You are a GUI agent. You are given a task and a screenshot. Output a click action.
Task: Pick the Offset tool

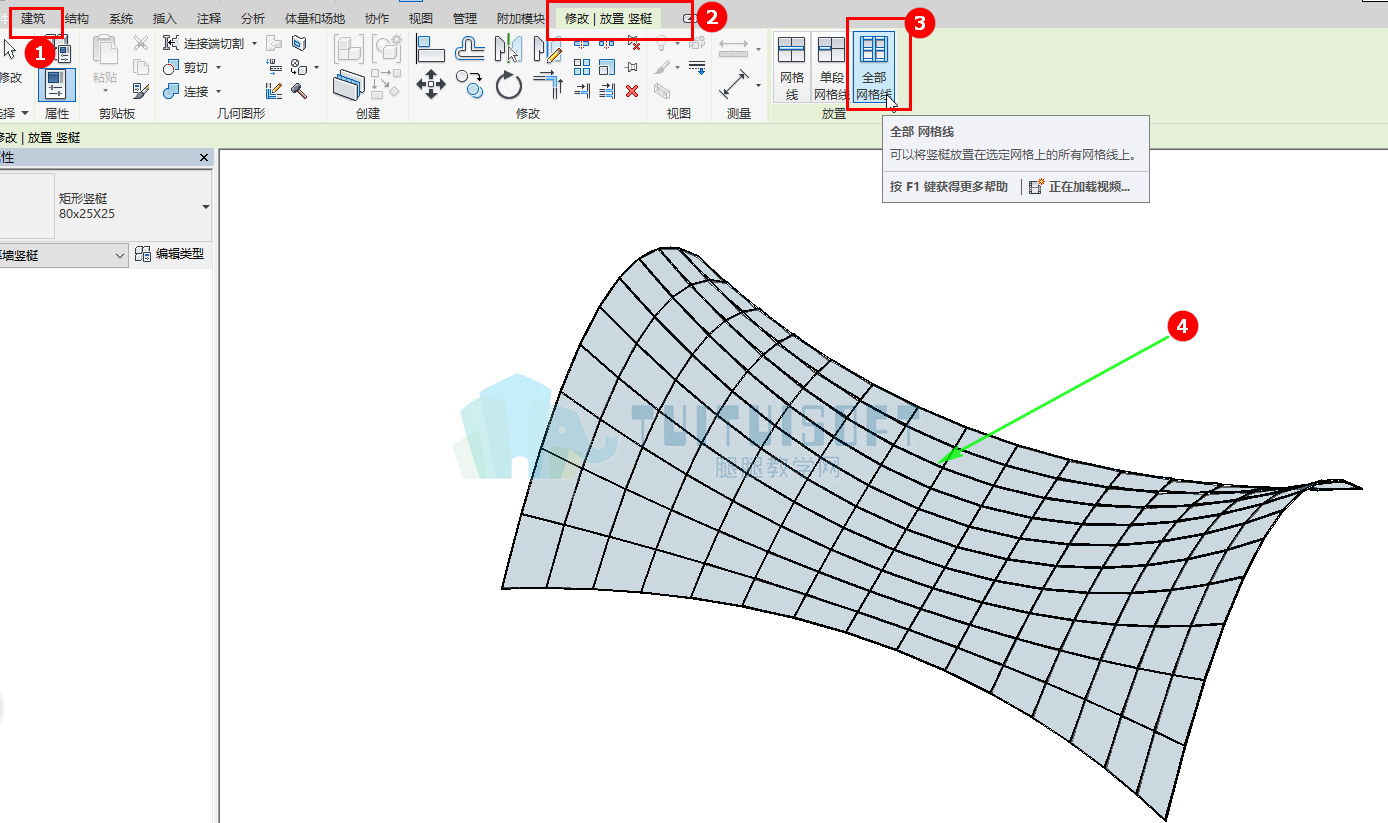(470, 48)
